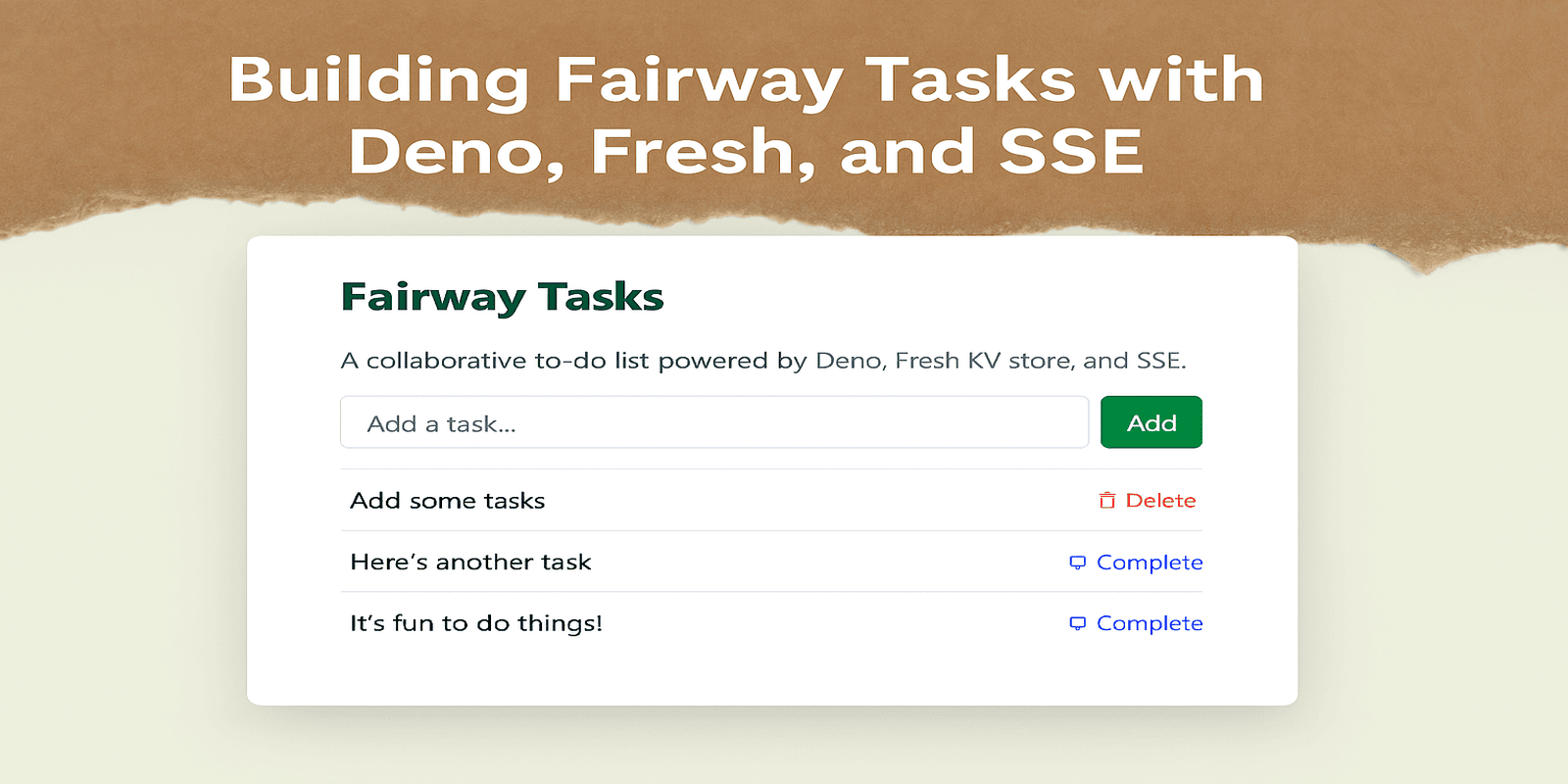This screenshot has width=1568, height=784.
Task: Select the task 'It's fun to do things!'
Action: point(475,623)
